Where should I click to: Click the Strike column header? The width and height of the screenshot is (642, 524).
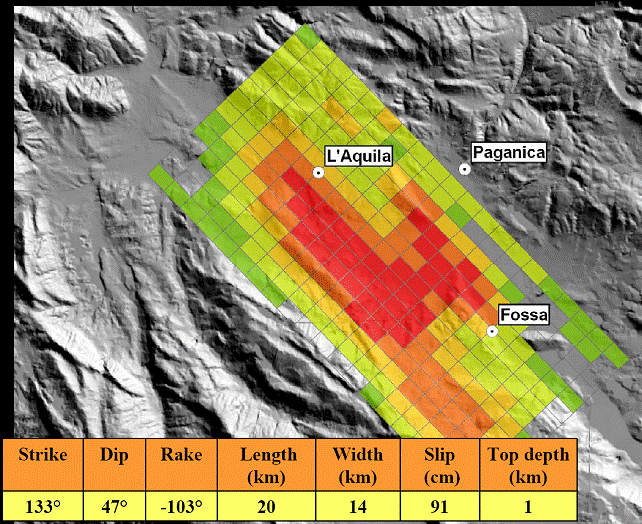(43, 465)
